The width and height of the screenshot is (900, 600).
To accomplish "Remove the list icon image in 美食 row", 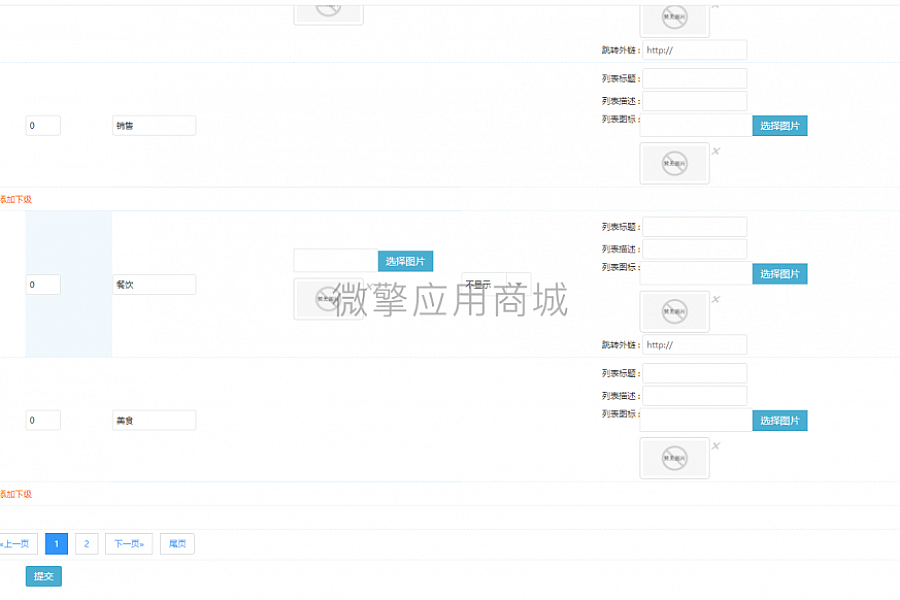I will pos(716,446).
